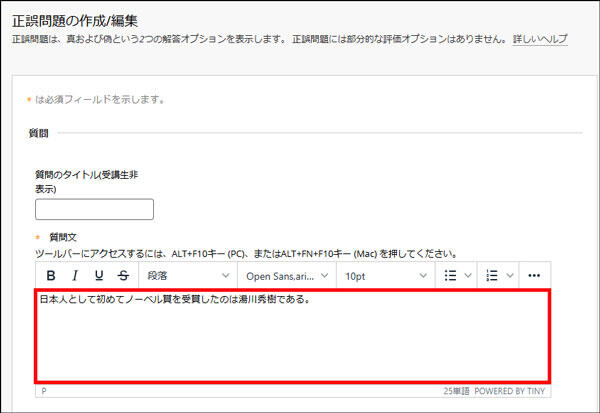Image resolution: width=600 pixels, height=413 pixels.
Task: Apply strikethrough formatting with S icon
Action: 123,275
